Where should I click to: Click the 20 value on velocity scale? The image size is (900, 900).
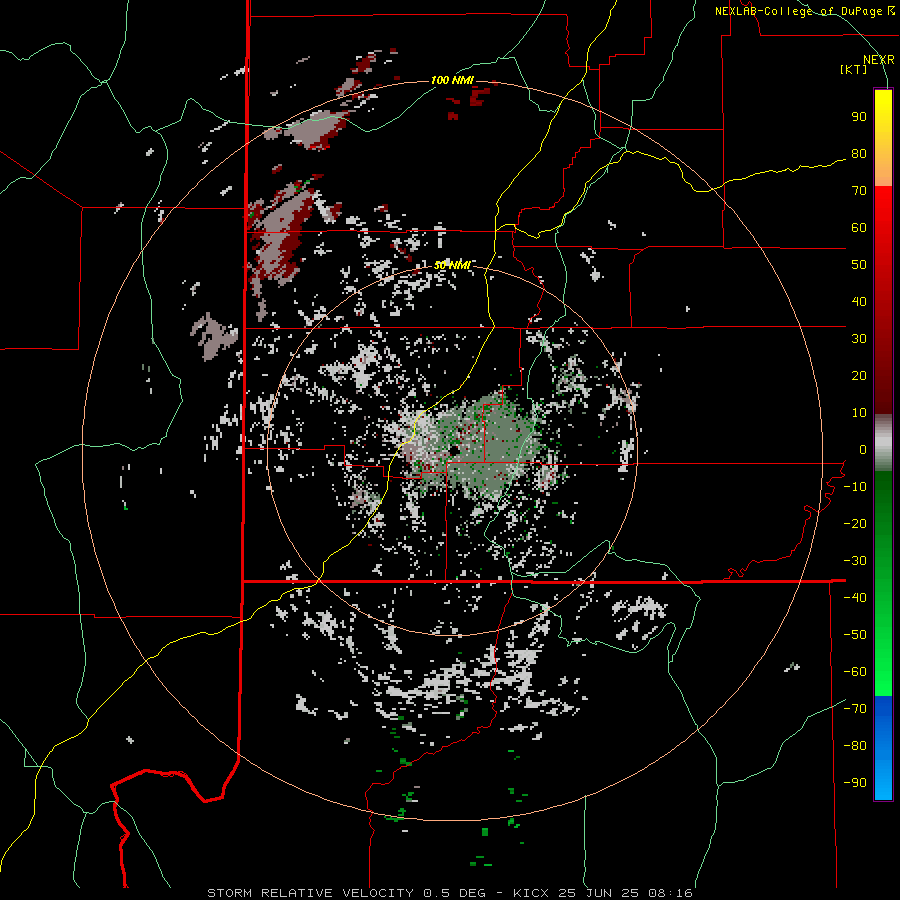(x=859, y=376)
